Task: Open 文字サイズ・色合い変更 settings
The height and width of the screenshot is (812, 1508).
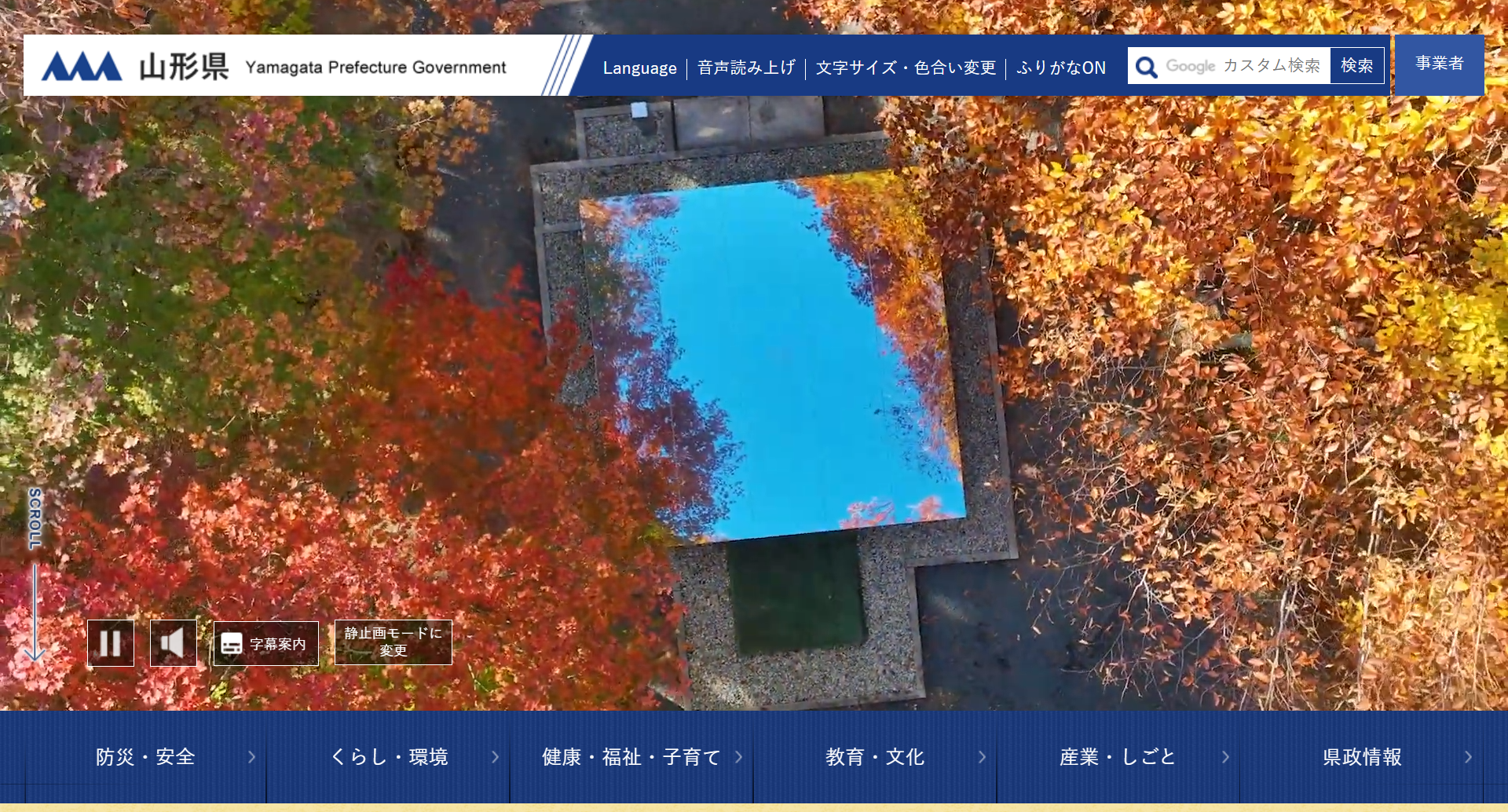Action: (906, 68)
